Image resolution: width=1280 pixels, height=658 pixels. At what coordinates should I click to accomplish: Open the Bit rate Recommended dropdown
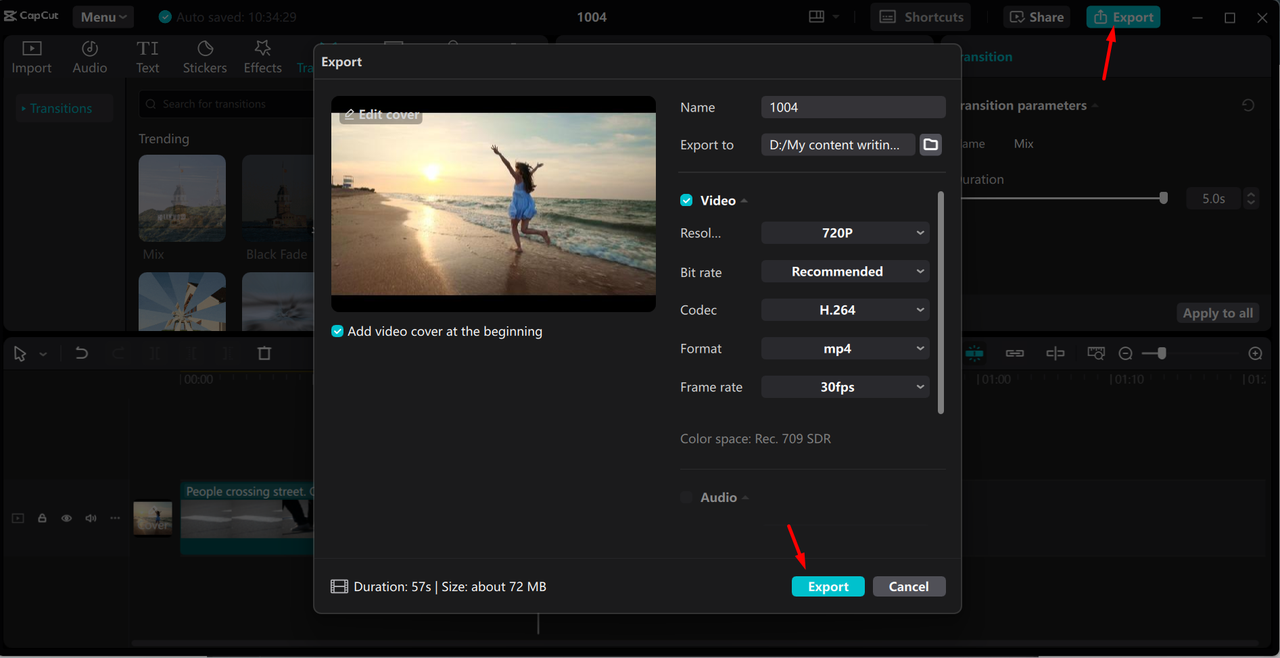(x=845, y=272)
